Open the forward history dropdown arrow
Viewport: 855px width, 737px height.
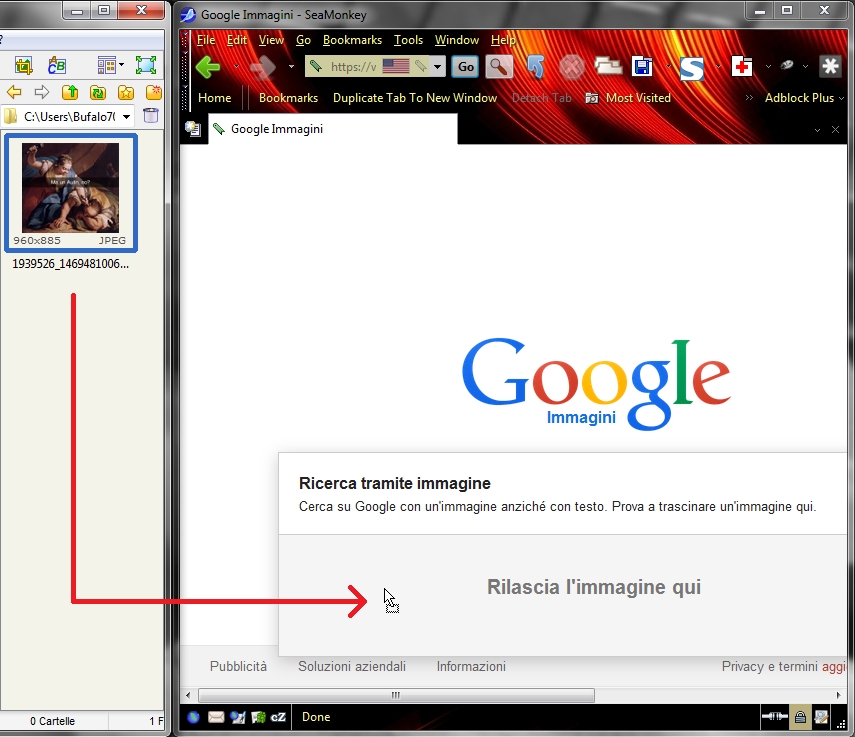(x=291, y=67)
